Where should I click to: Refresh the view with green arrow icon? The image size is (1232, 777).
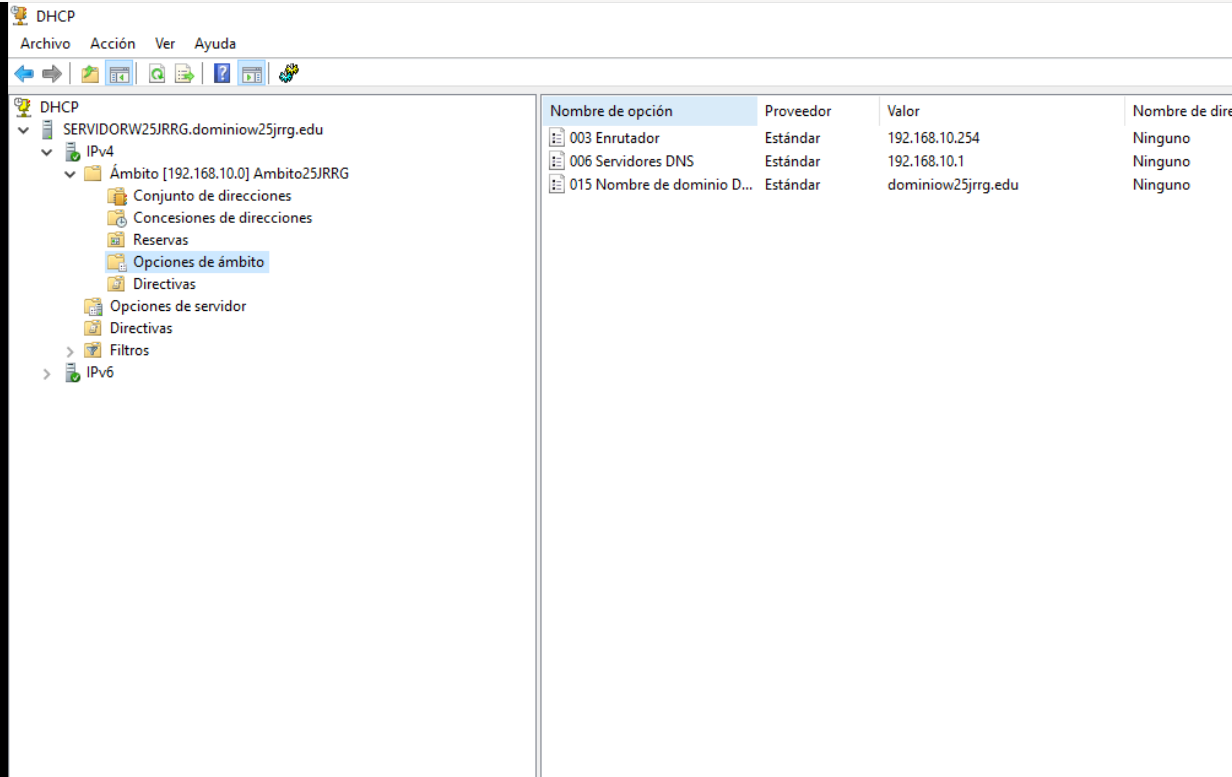(x=157, y=73)
